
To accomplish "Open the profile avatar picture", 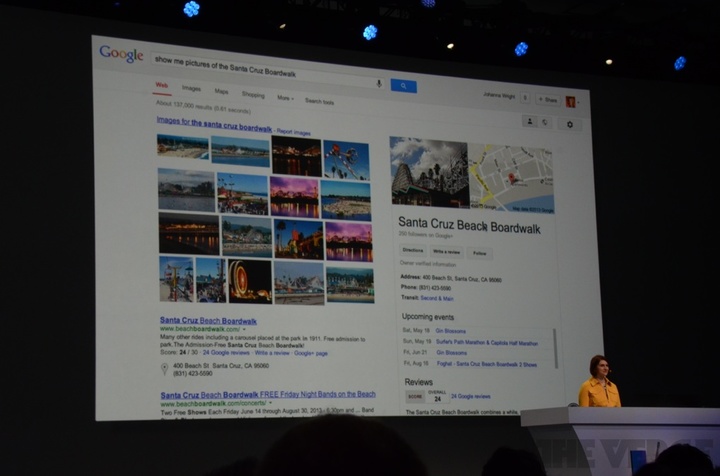I will (x=570, y=102).
